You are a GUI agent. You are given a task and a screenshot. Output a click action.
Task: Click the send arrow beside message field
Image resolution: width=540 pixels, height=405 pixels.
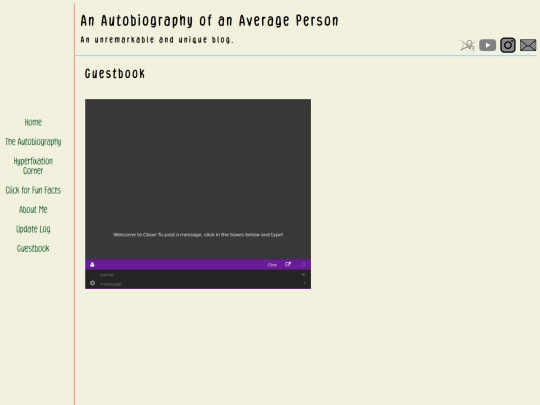tap(304, 283)
